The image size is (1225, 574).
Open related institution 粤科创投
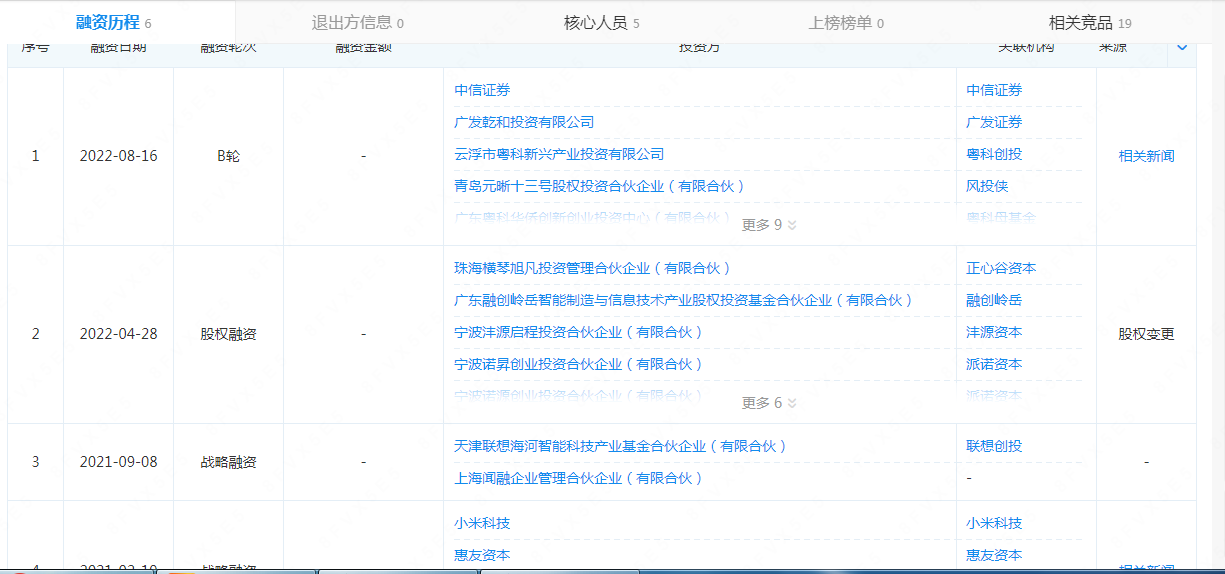point(994,154)
